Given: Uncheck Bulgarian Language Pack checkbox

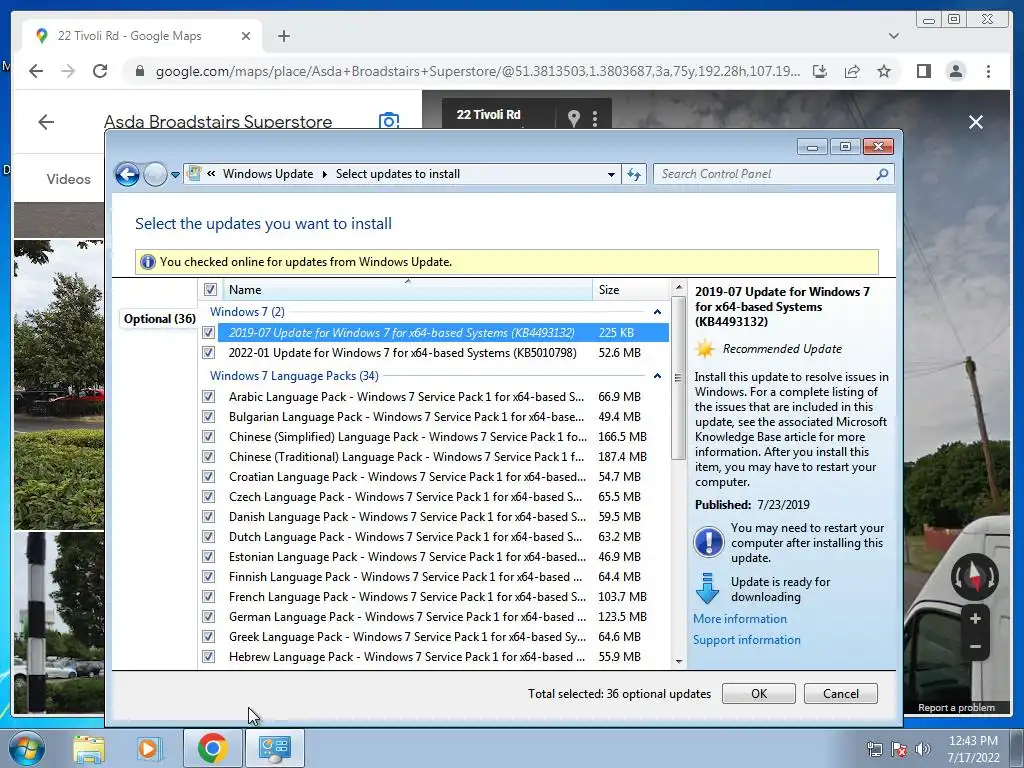Looking at the screenshot, I should click(208, 417).
